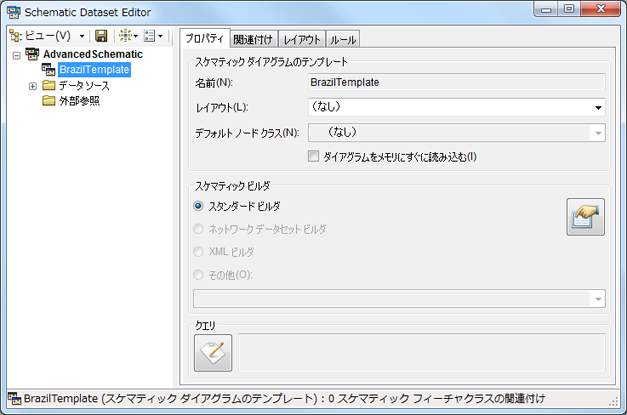The image size is (627, 415).
Task: Open the デフォルト ノード クラス(N) dropdown
Action: 456,132
